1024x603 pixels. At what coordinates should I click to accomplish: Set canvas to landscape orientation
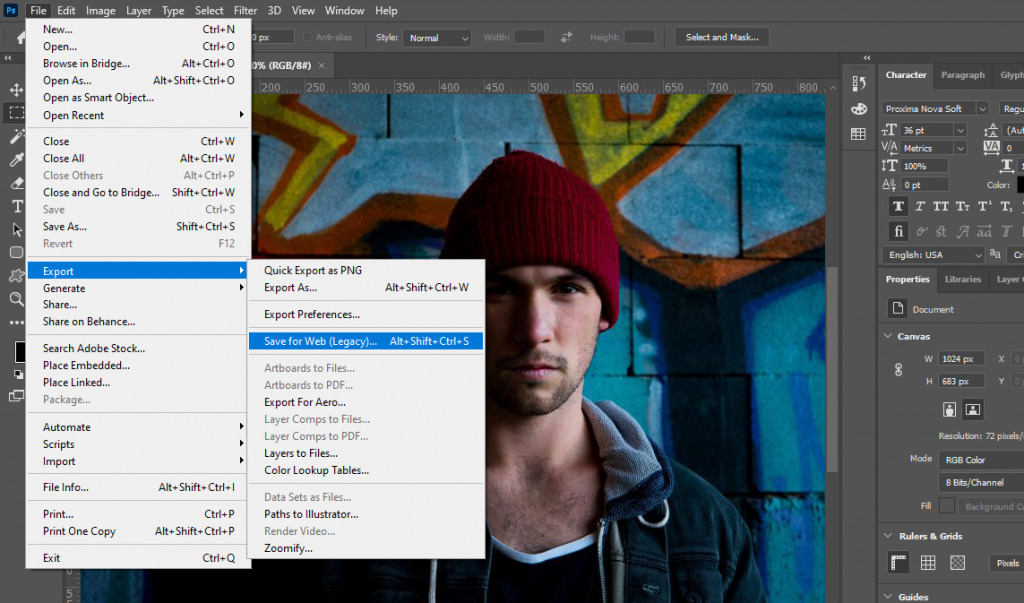pyautogui.click(x=972, y=410)
